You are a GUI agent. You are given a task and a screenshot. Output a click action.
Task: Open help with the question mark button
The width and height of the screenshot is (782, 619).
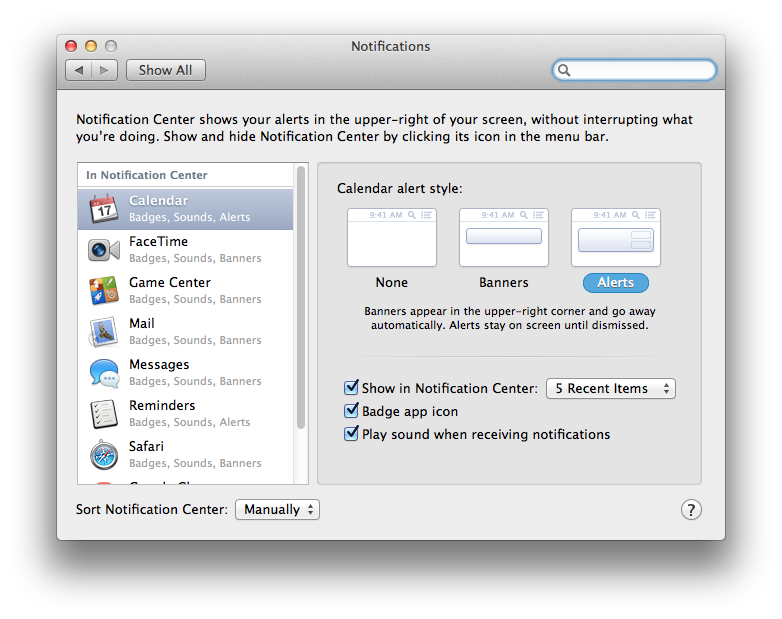(x=691, y=509)
